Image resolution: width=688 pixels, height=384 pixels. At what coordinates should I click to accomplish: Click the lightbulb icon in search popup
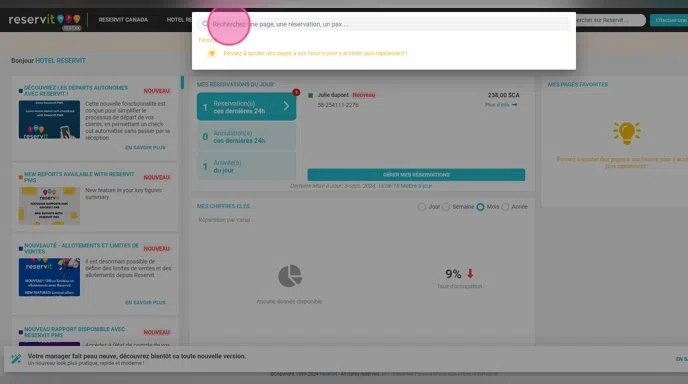coord(211,53)
